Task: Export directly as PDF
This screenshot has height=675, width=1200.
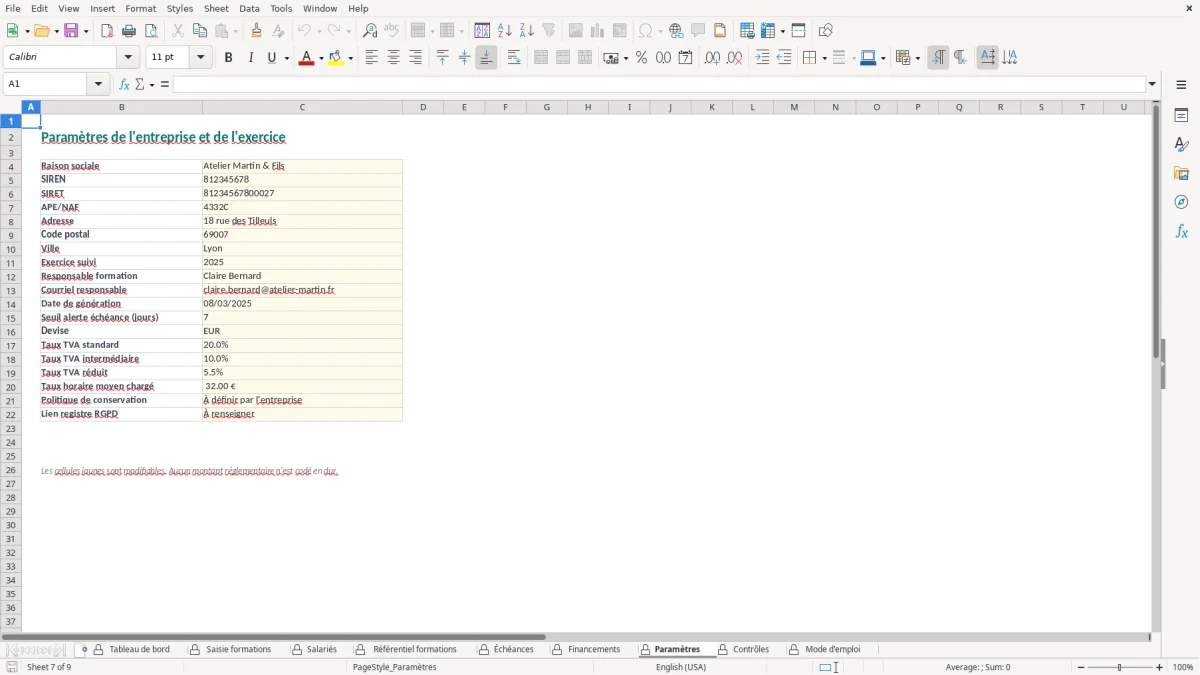Action: click(x=107, y=31)
